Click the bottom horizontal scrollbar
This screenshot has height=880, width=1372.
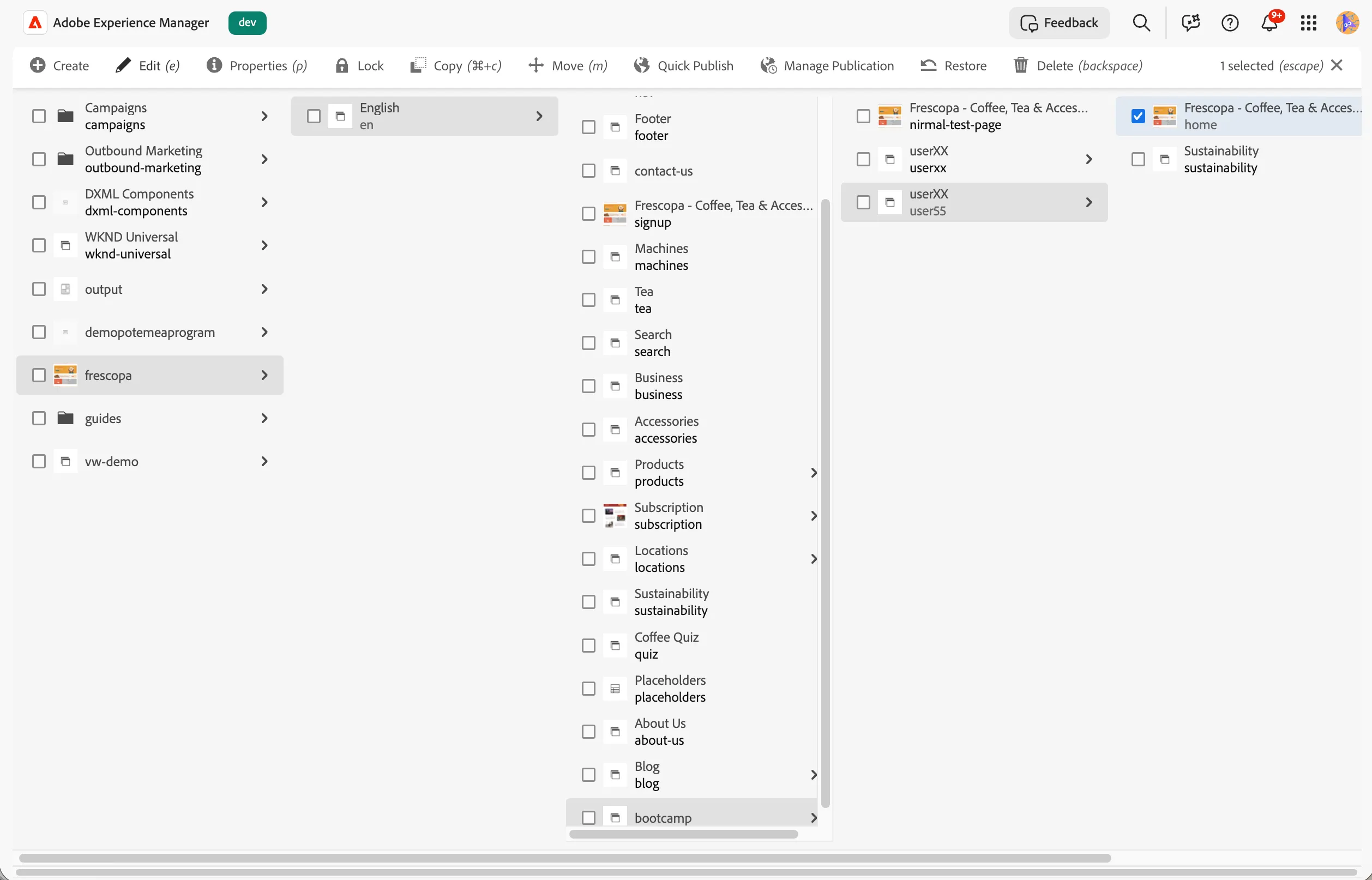point(685,873)
